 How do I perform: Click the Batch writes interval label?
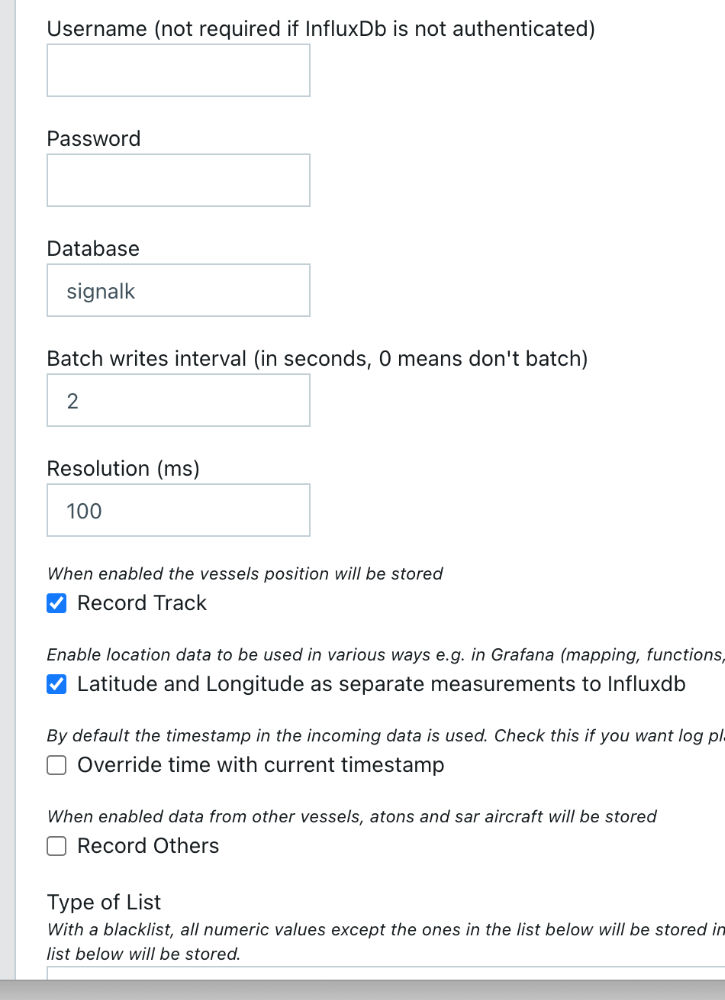[317, 359]
